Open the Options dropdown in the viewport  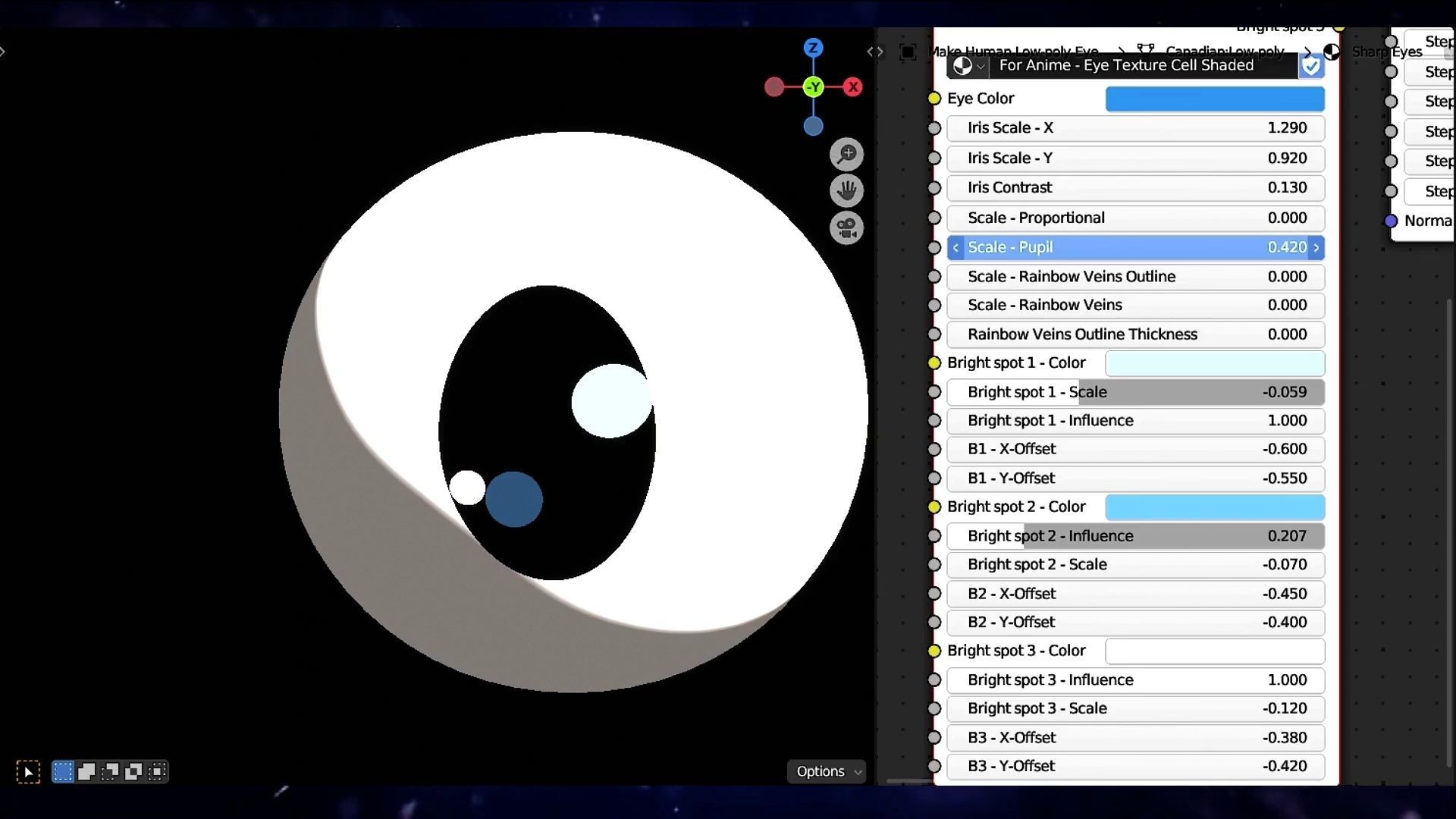coord(827,771)
